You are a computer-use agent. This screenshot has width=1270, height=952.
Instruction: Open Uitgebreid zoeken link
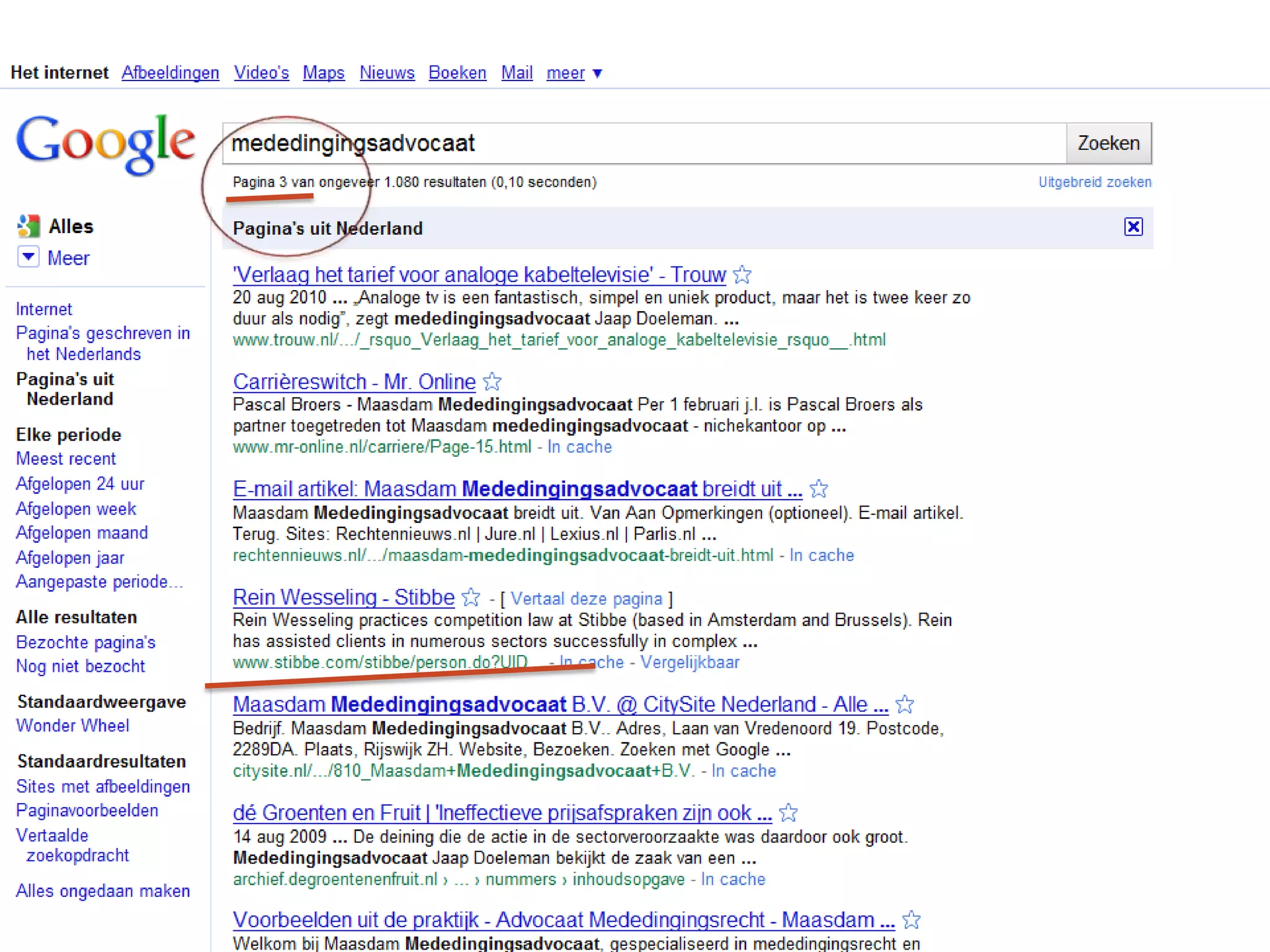[1095, 182]
